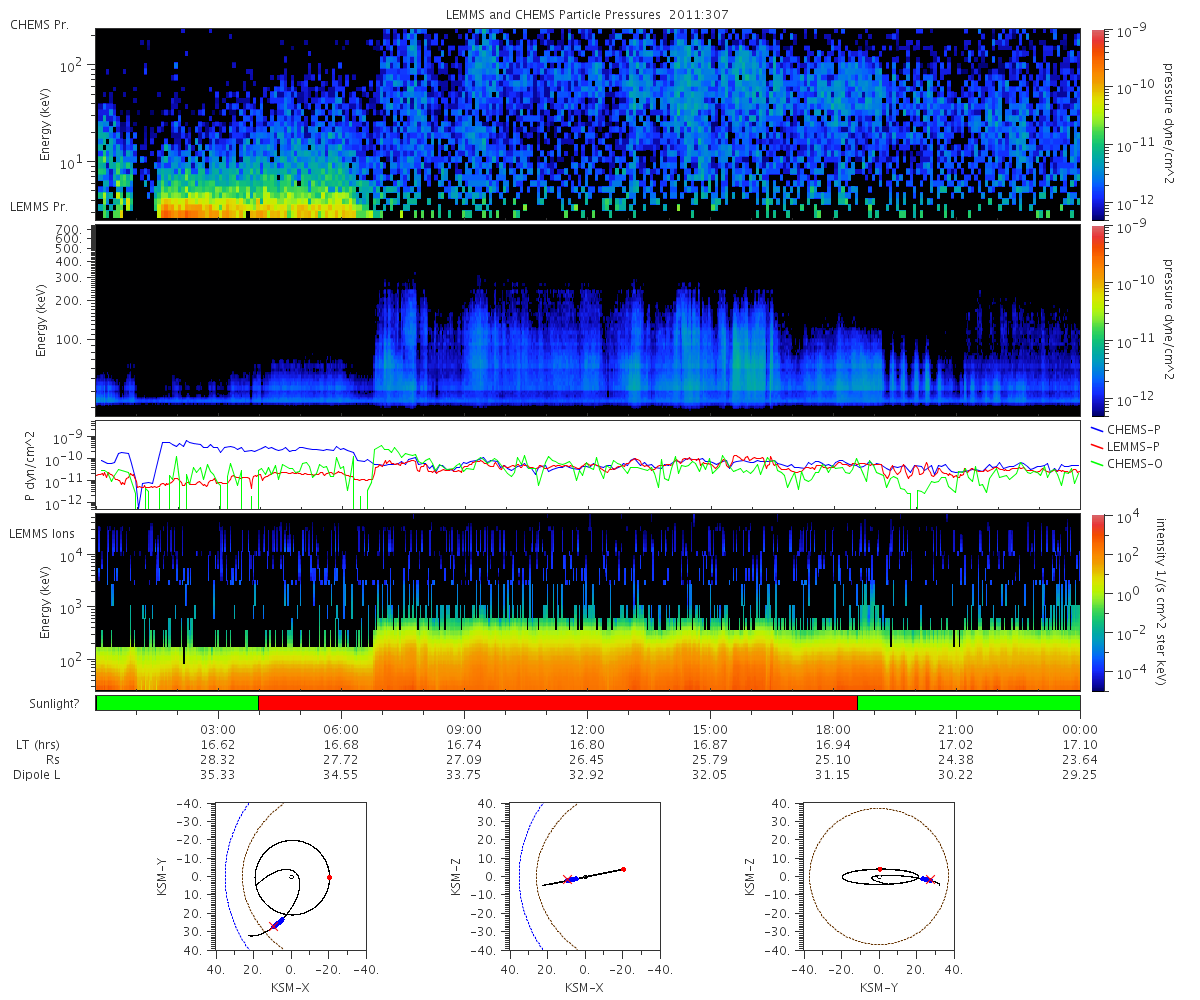The image size is (1200, 1000).
Task: Select the "CHEMS Pr." panel label
Action: [x=39, y=24]
